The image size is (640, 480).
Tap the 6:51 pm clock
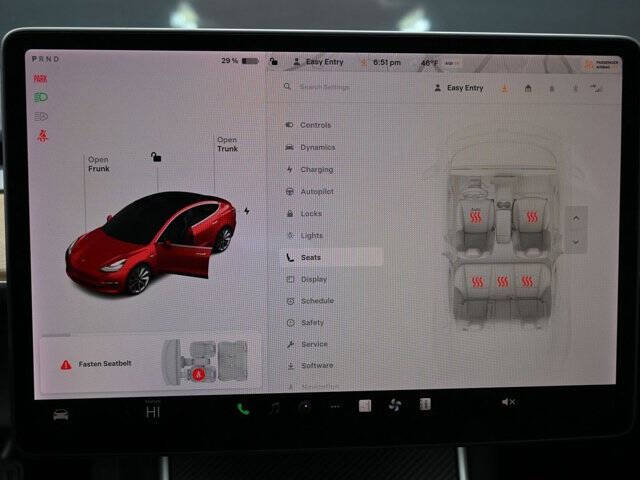(x=387, y=62)
